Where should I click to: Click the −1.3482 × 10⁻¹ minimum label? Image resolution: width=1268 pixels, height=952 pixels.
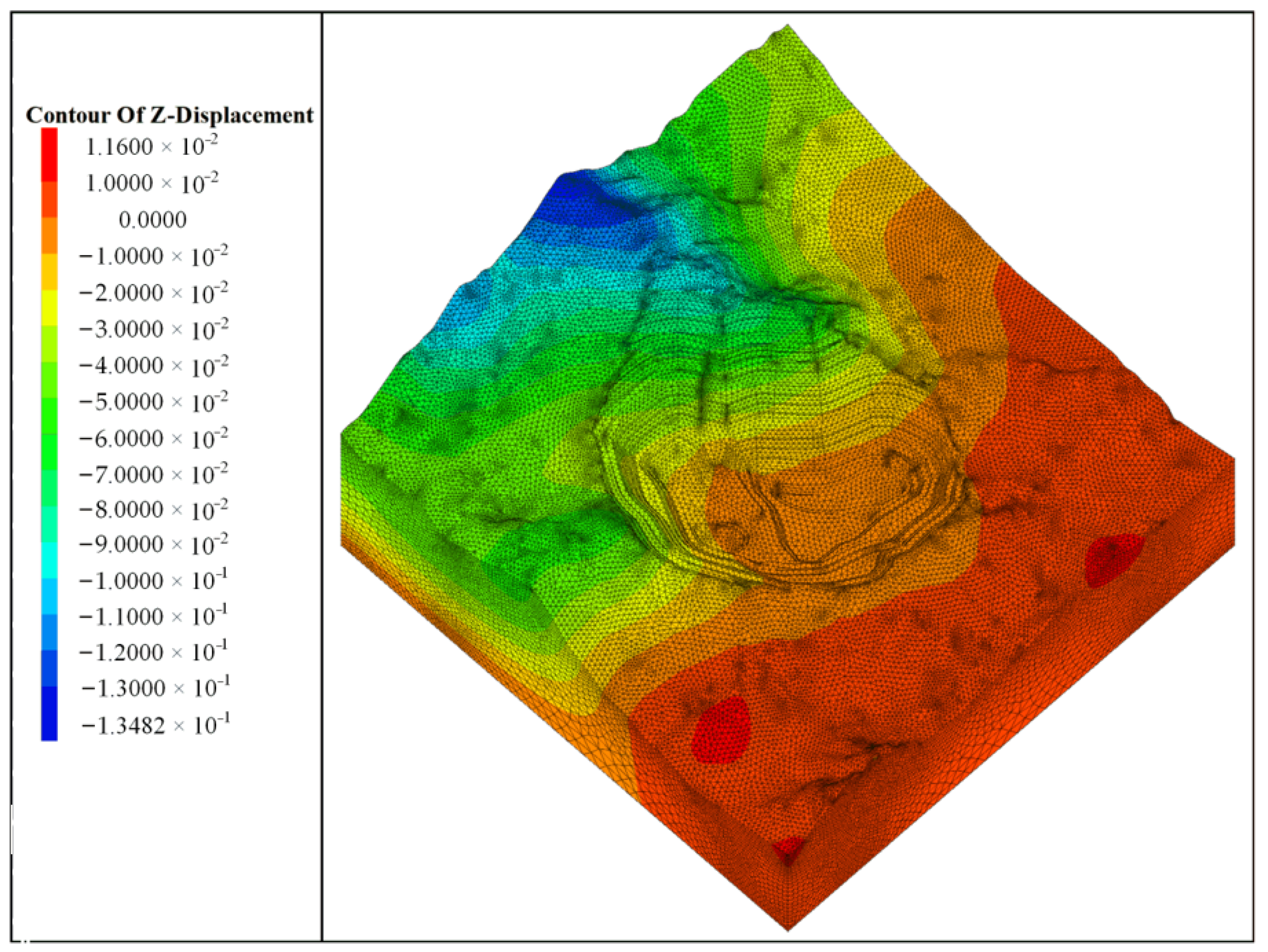coord(155,726)
